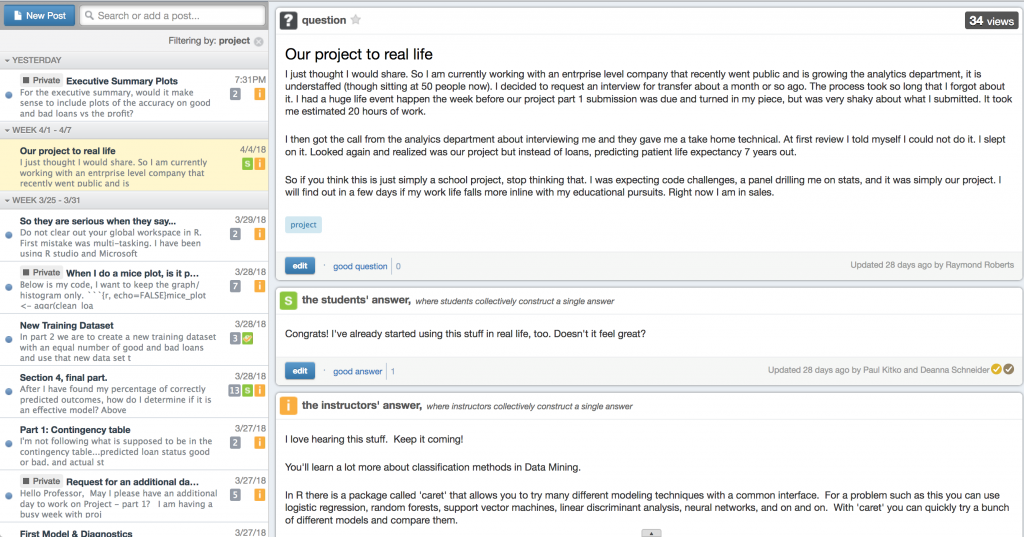Image resolution: width=1024 pixels, height=537 pixels.
Task: Click the magnifier icon in search box
Action: (89, 15)
